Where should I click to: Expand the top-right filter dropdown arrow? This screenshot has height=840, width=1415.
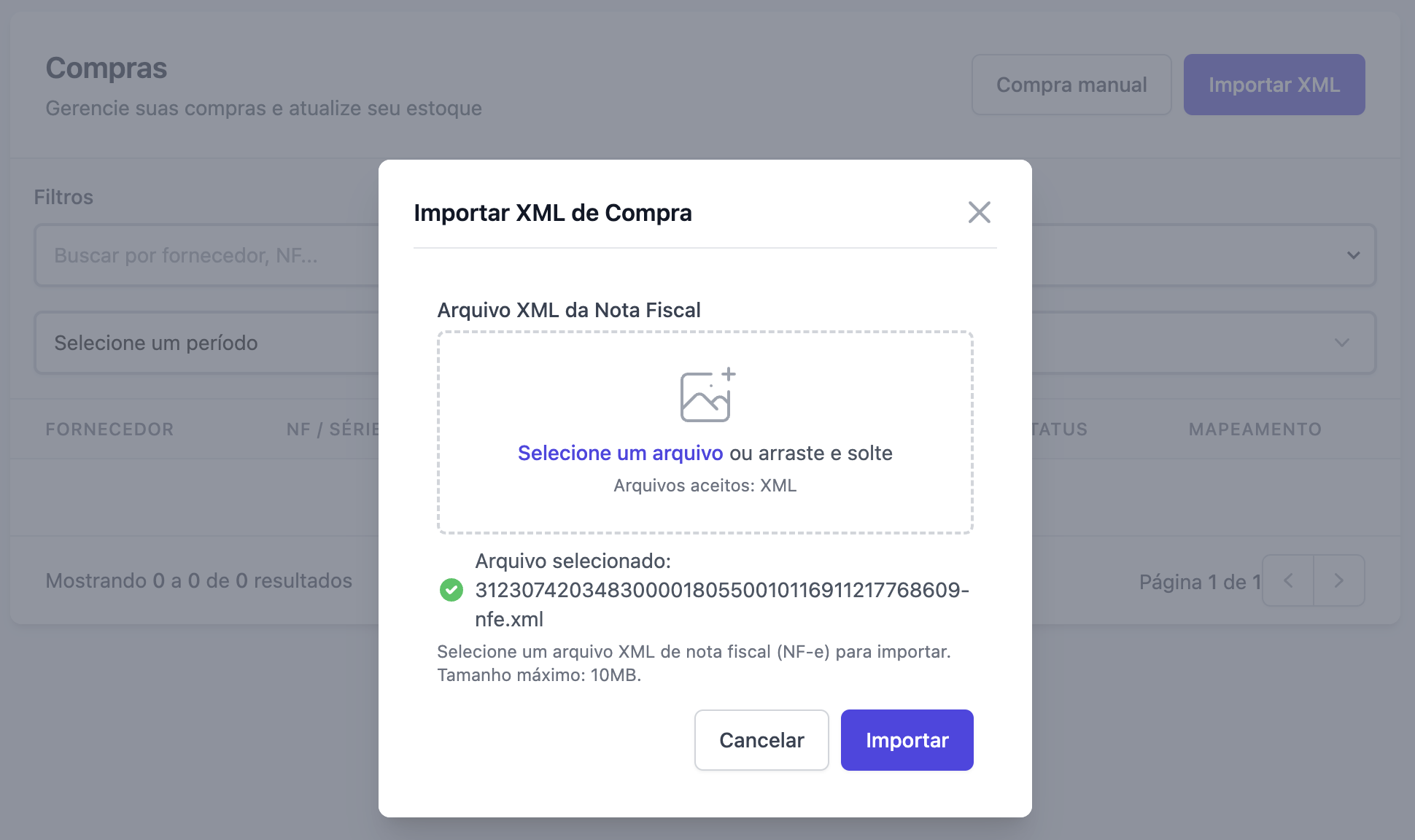[x=1353, y=255]
